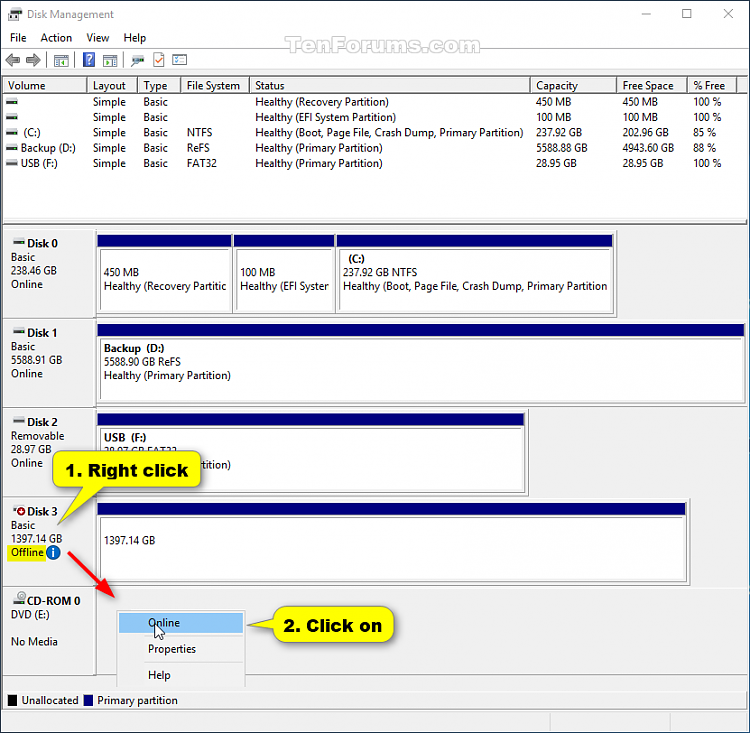The image size is (750, 733).
Task: Choose Help in the context menu
Action: [181, 675]
